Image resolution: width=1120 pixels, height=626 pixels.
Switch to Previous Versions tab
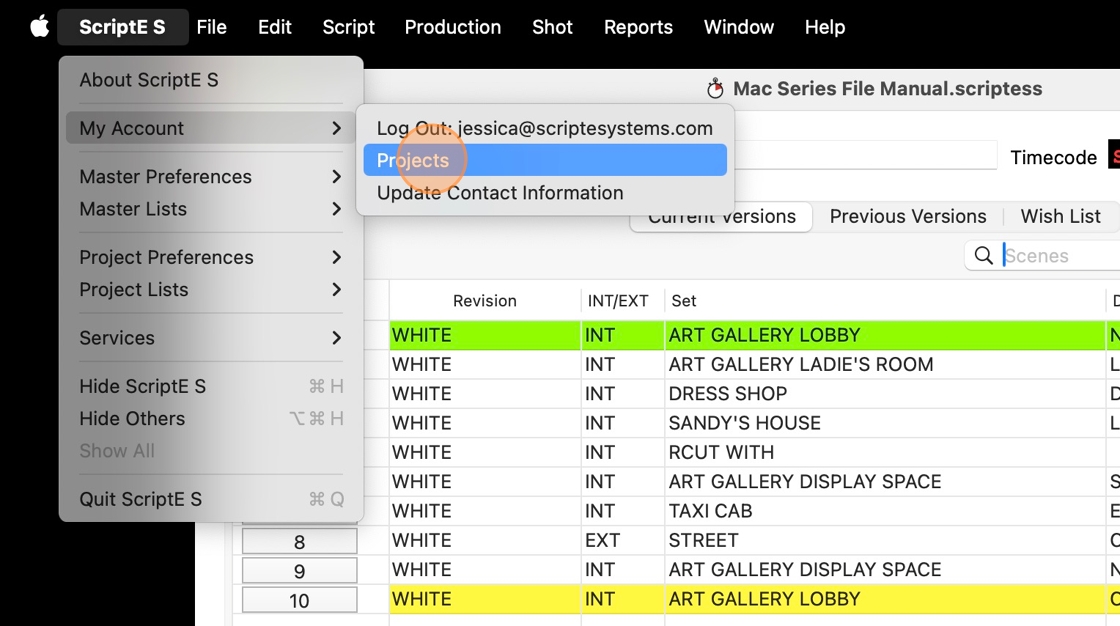tap(908, 217)
